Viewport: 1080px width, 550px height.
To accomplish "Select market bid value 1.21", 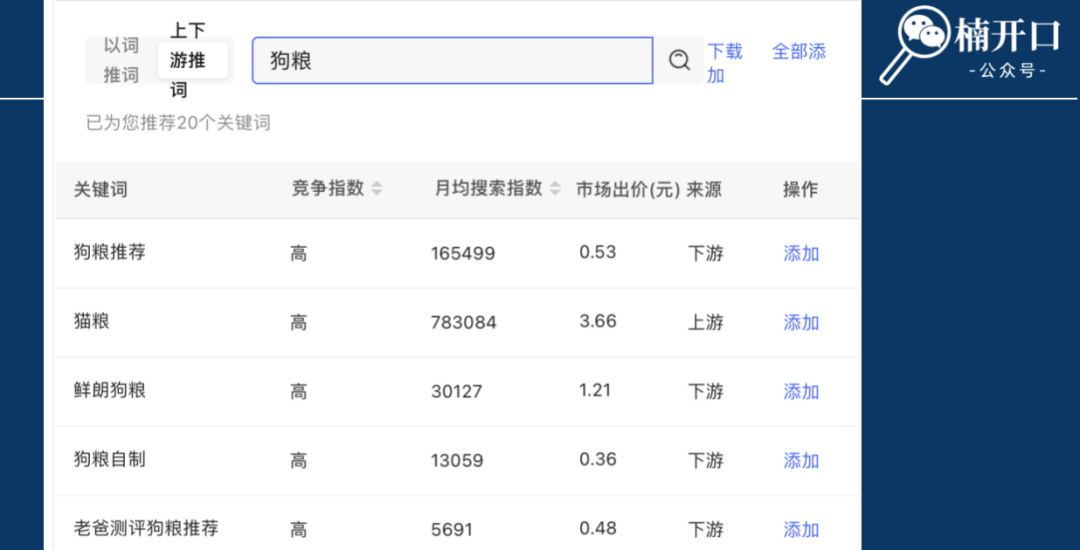I will (x=595, y=390).
